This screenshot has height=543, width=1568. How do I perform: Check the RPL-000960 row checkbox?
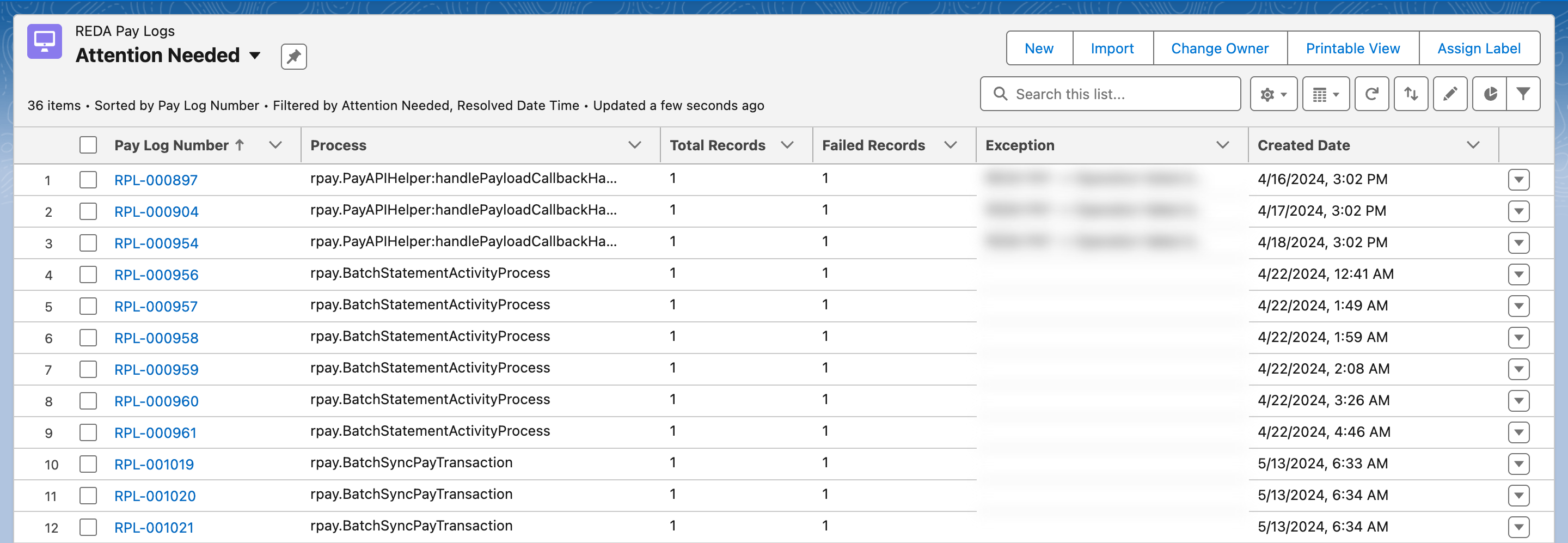pyautogui.click(x=88, y=400)
